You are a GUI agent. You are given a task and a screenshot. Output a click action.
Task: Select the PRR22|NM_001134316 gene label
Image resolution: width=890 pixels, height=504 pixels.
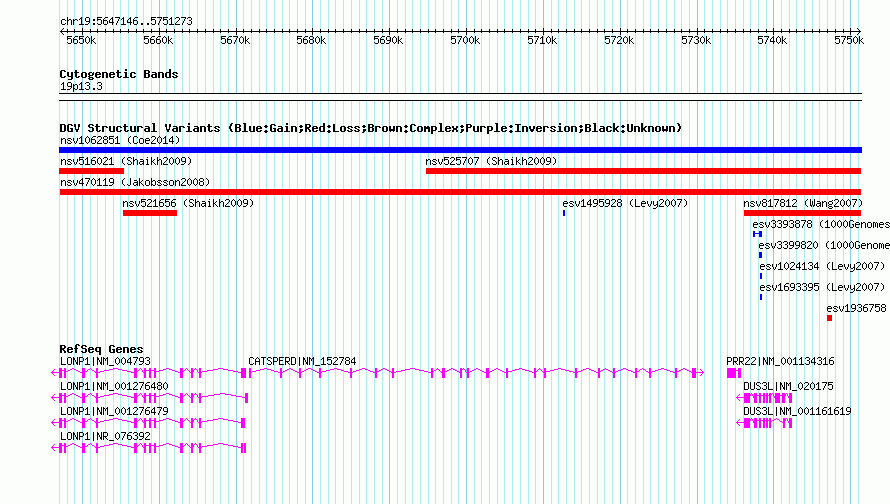pyautogui.click(x=780, y=361)
